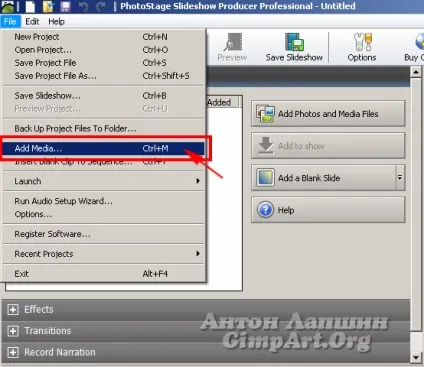Expand the Transitions section
The height and width of the screenshot is (367, 424).
click(x=13, y=331)
